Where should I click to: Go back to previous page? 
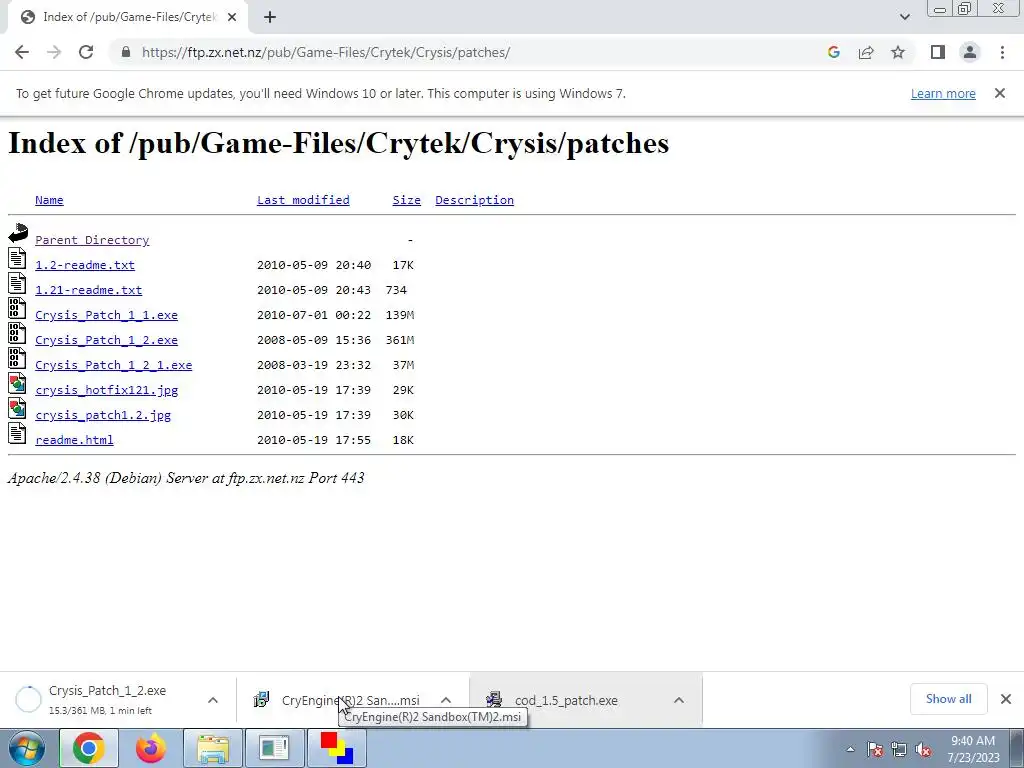(22, 52)
